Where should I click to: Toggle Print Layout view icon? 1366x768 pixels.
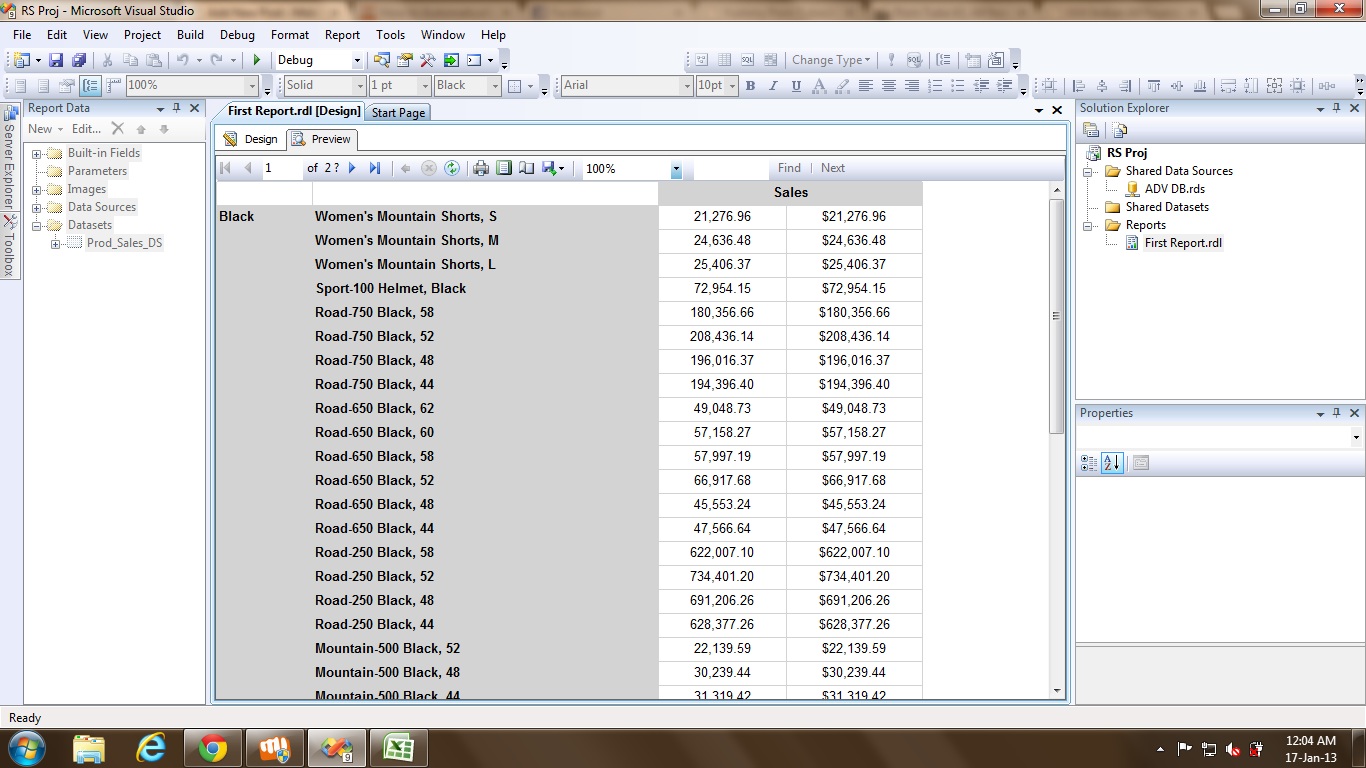click(504, 168)
